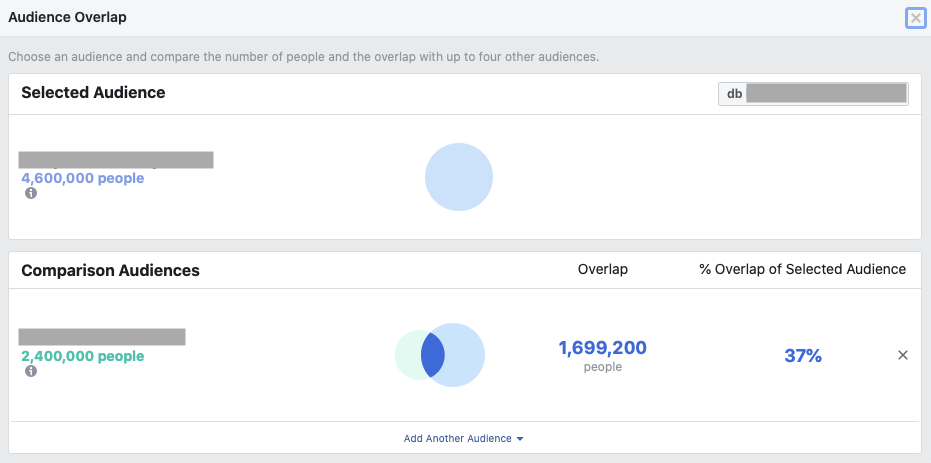This screenshot has width=931, height=463.
Task: Click the small arrow beside Add Another Audience
Action: (x=520, y=439)
